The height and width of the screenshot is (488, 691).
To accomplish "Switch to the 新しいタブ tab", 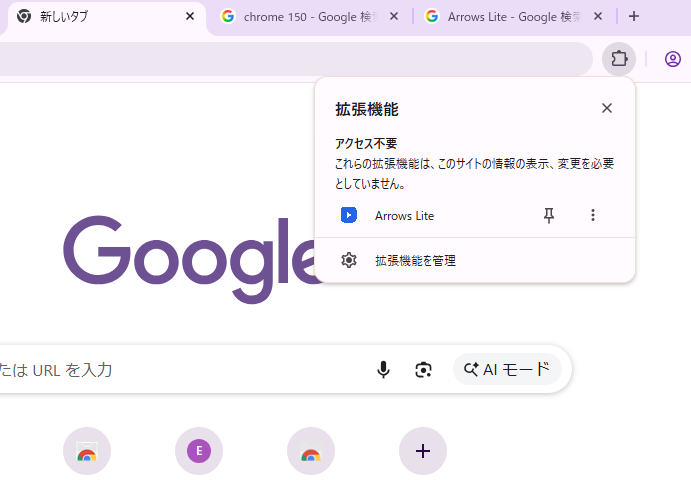I will click(106, 17).
